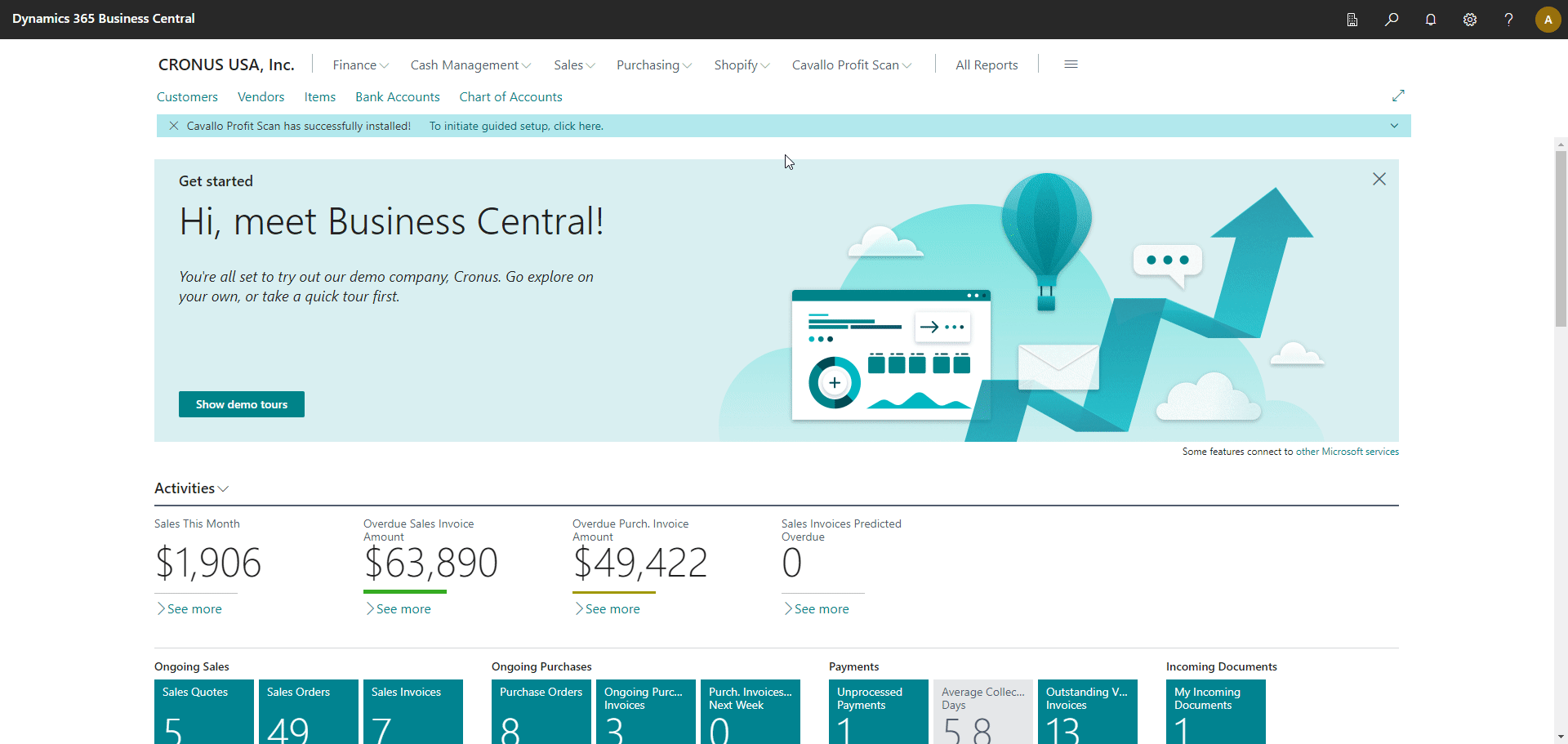Expand notification bar with right chevron
The image size is (1568, 744).
point(1394,126)
